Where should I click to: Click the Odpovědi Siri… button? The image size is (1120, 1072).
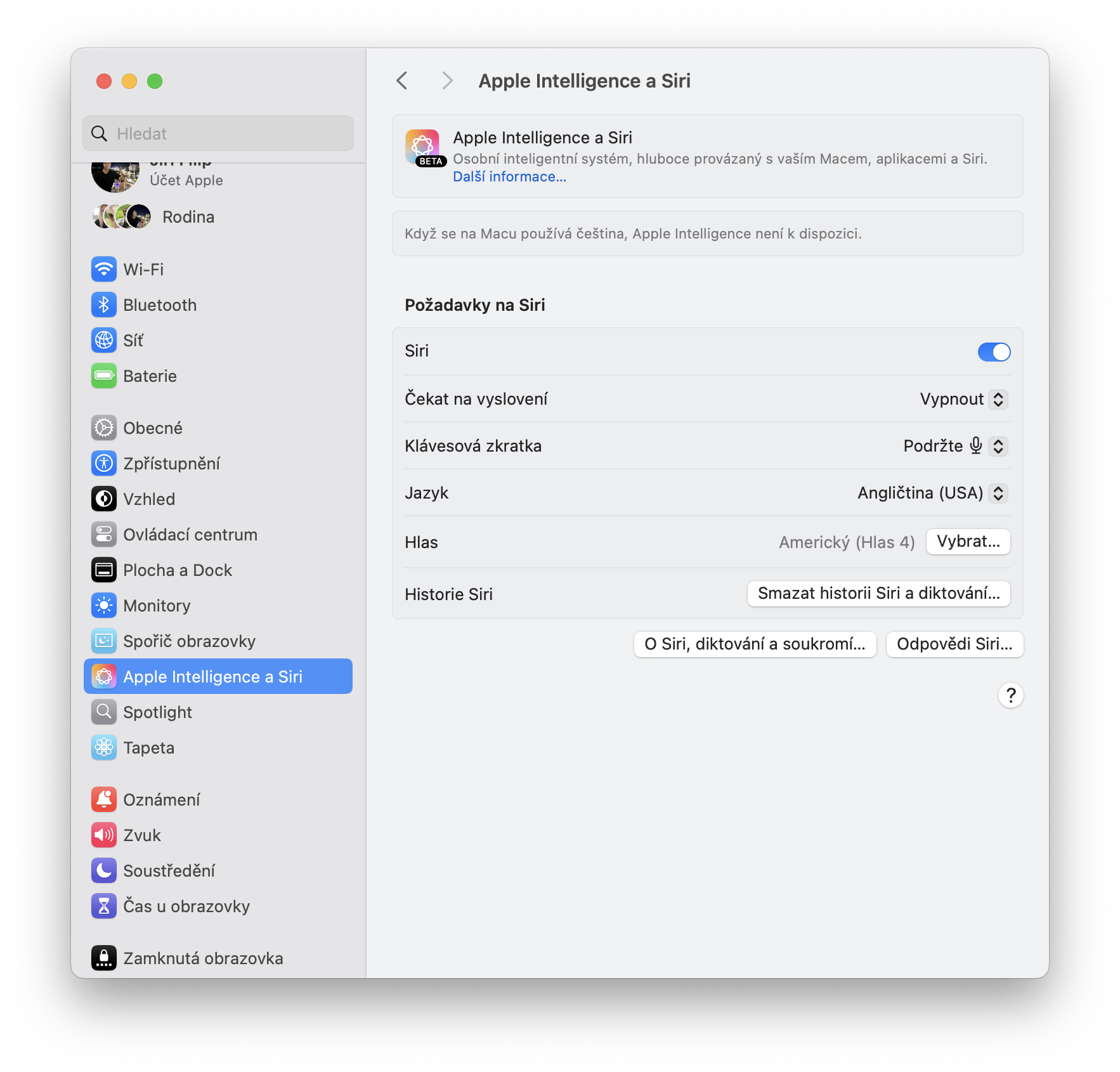(955, 645)
